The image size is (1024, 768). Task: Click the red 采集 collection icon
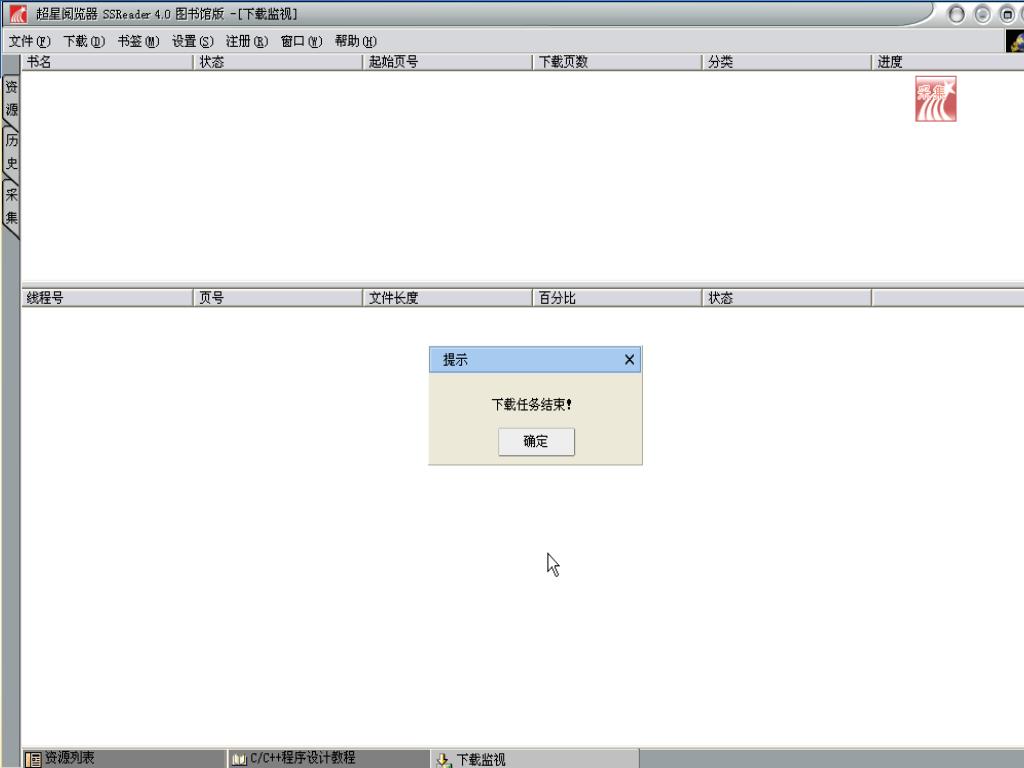pos(935,99)
